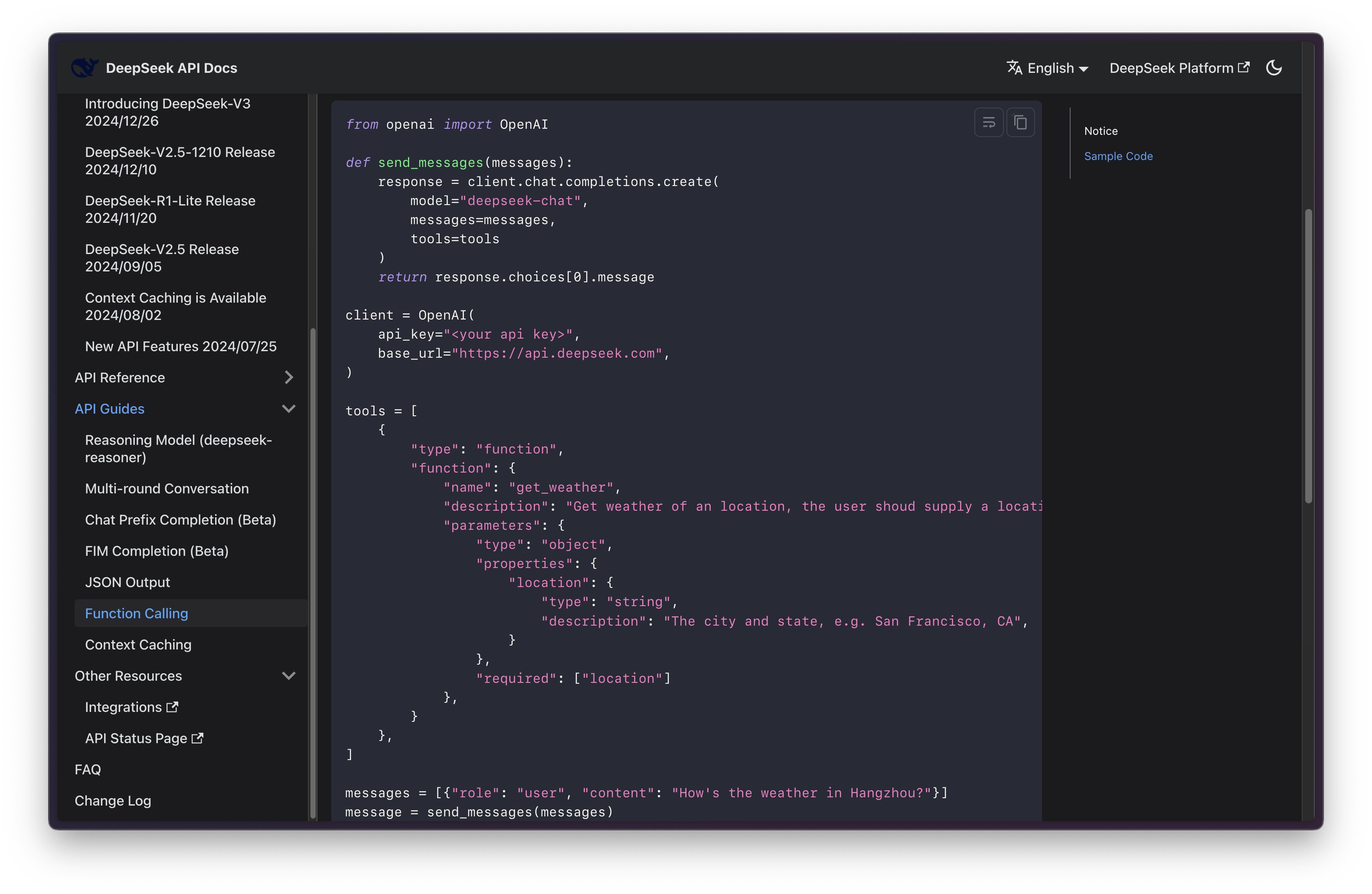Switch to light mode with moon icon

click(1274, 68)
